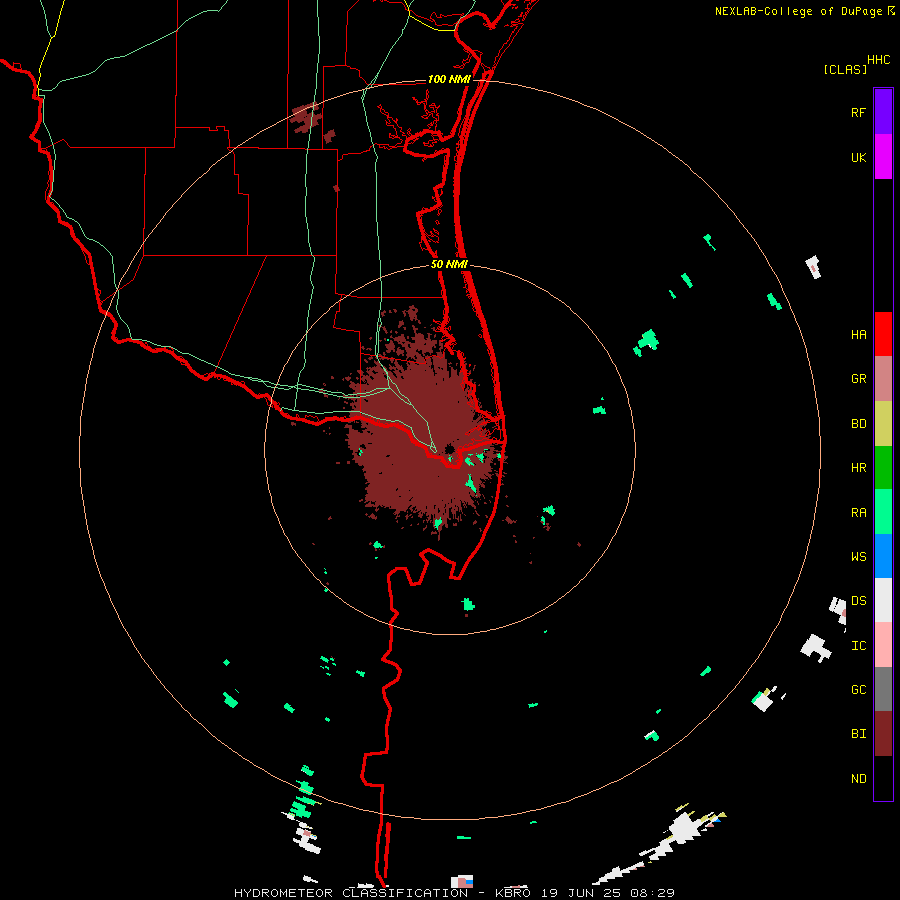The image size is (900, 900).
Task: Click the 50 NMI range ring label
Action: tap(449, 264)
